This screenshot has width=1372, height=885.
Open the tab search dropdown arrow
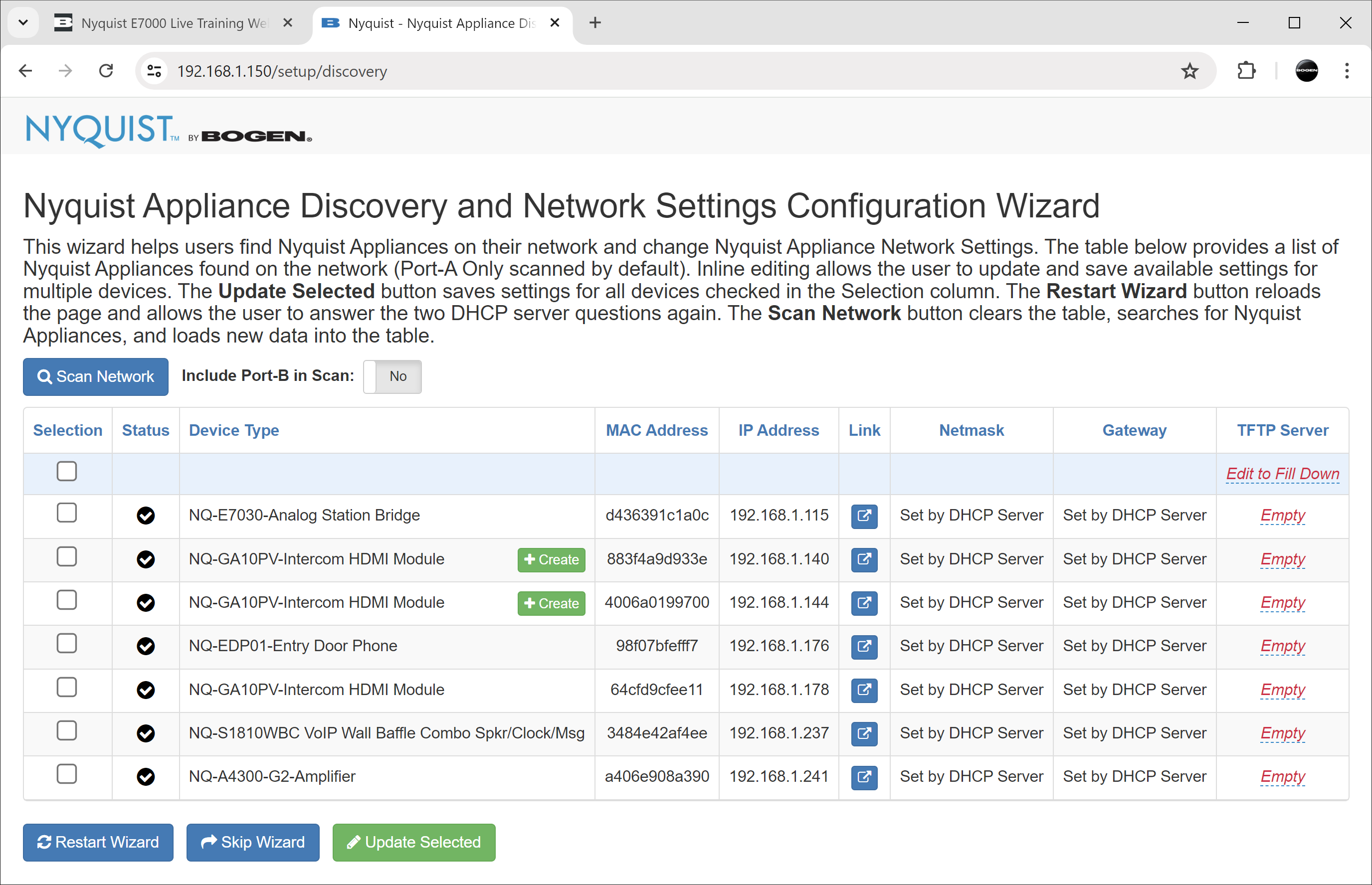point(23,23)
